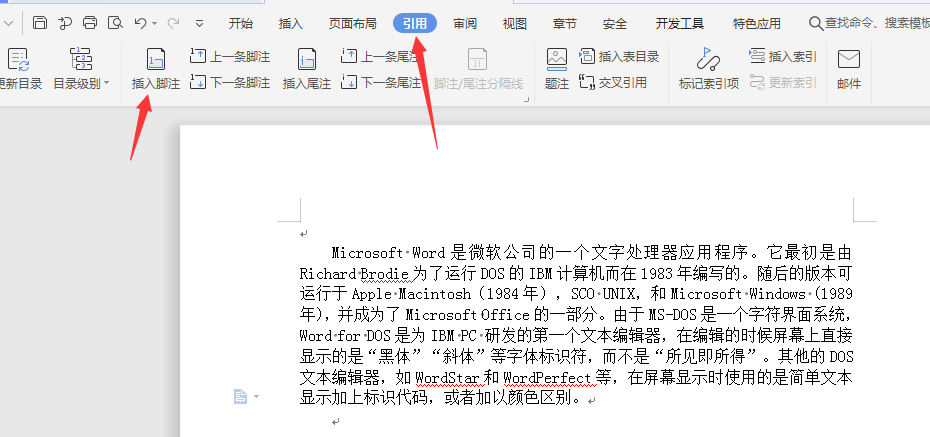Open the Undo history dropdown arrow

coord(155,24)
